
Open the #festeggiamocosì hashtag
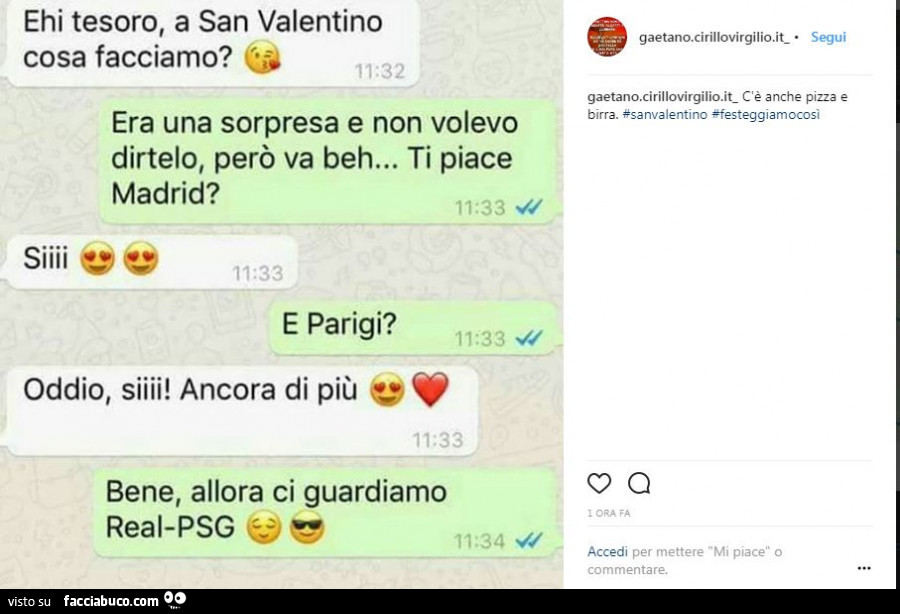tap(766, 114)
